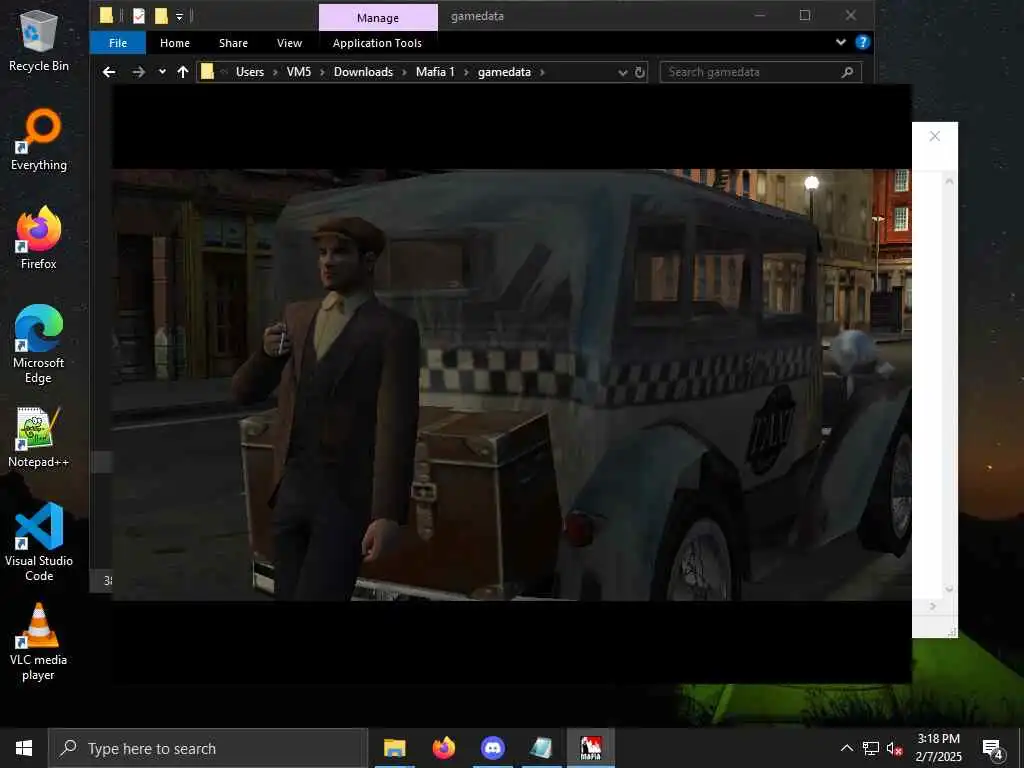
Task: Navigate to Downloads in the breadcrumb
Action: click(363, 72)
